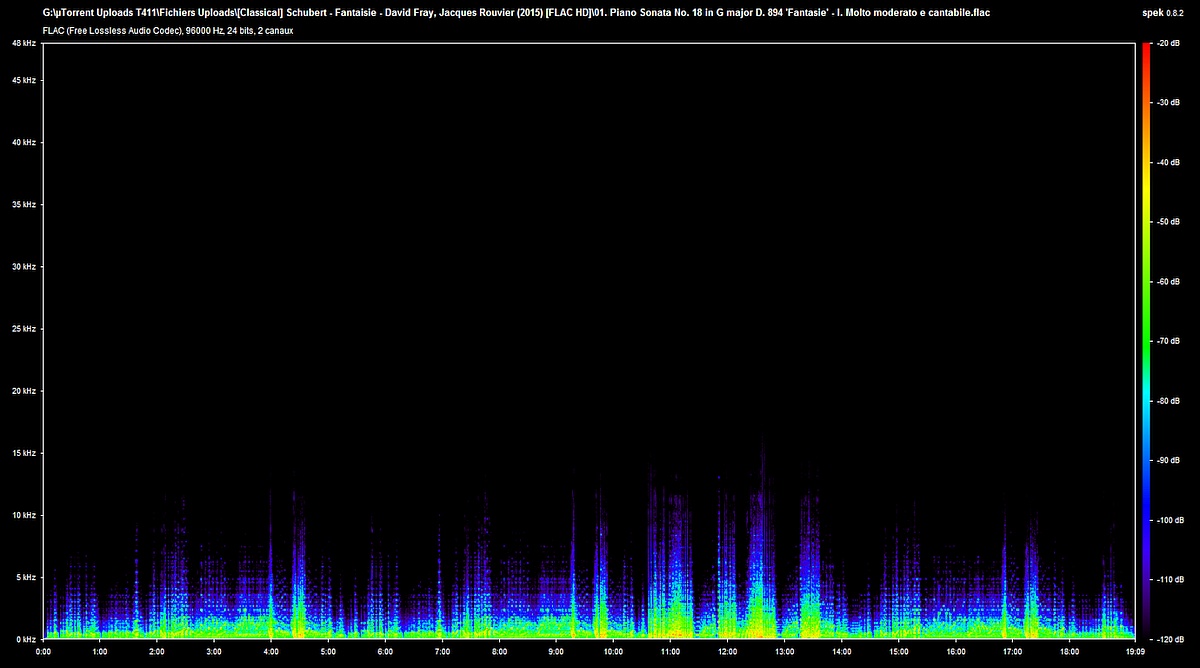The width and height of the screenshot is (1200, 668).
Task: Click the 12:00 time axis label
Action: (728, 652)
